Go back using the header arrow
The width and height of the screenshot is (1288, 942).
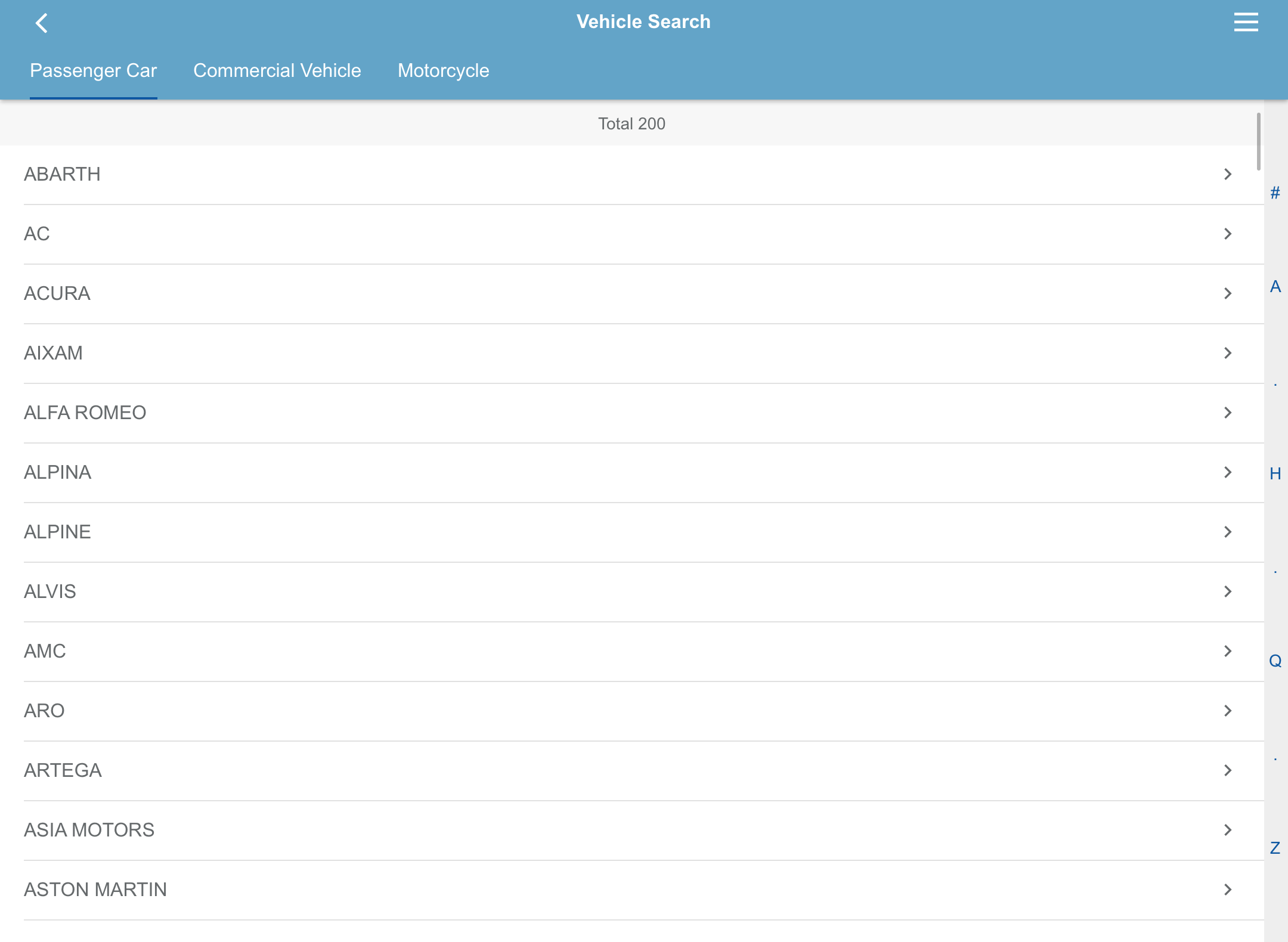tap(42, 23)
